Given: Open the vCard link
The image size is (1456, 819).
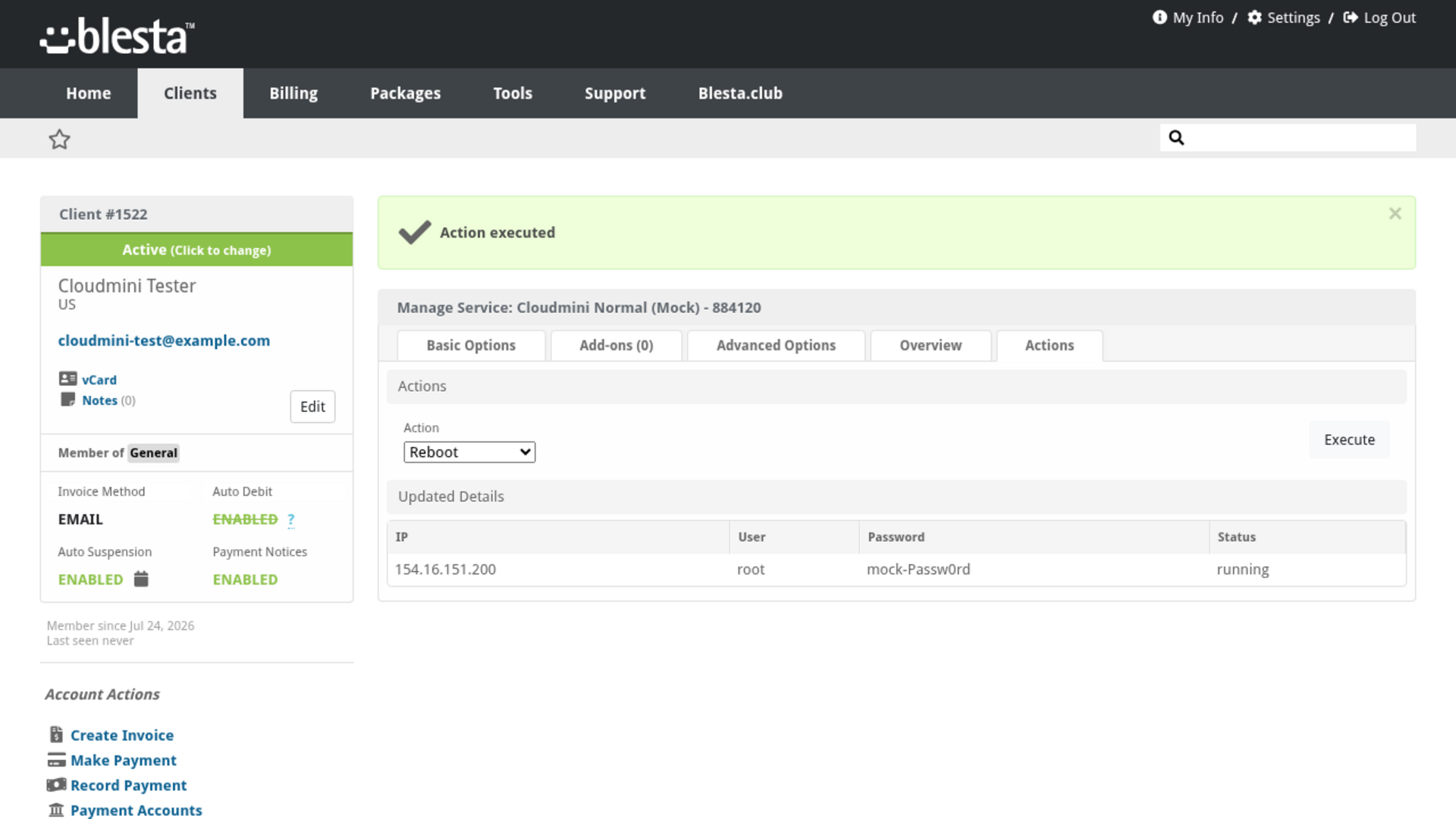Looking at the screenshot, I should point(99,379).
